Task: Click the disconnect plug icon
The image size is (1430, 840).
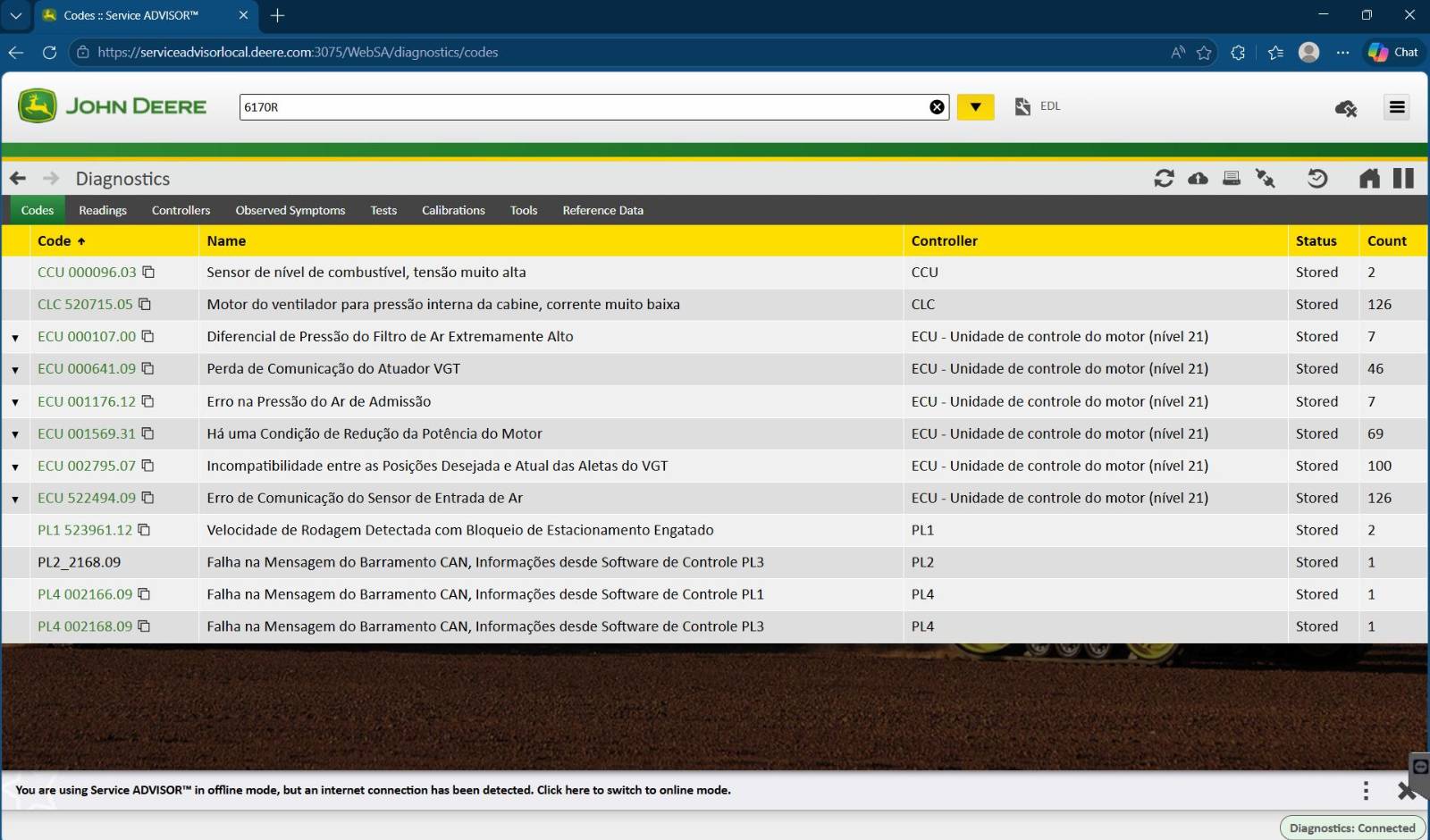Action: tap(1266, 179)
